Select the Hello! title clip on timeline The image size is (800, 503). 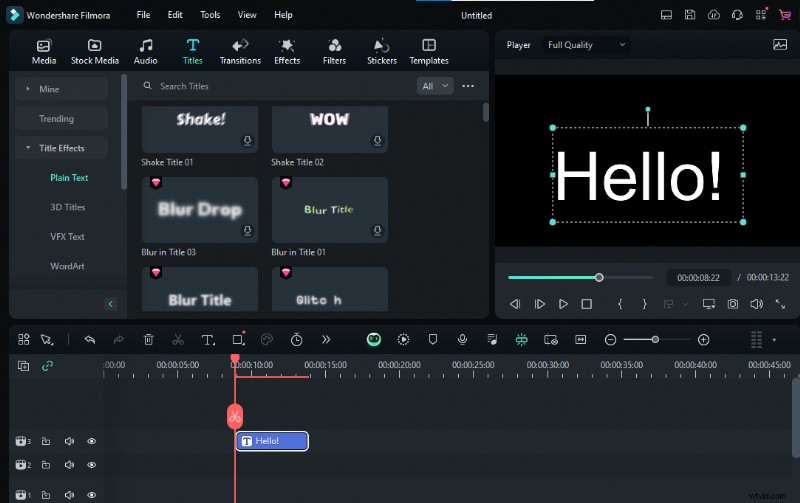pos(272,441)
